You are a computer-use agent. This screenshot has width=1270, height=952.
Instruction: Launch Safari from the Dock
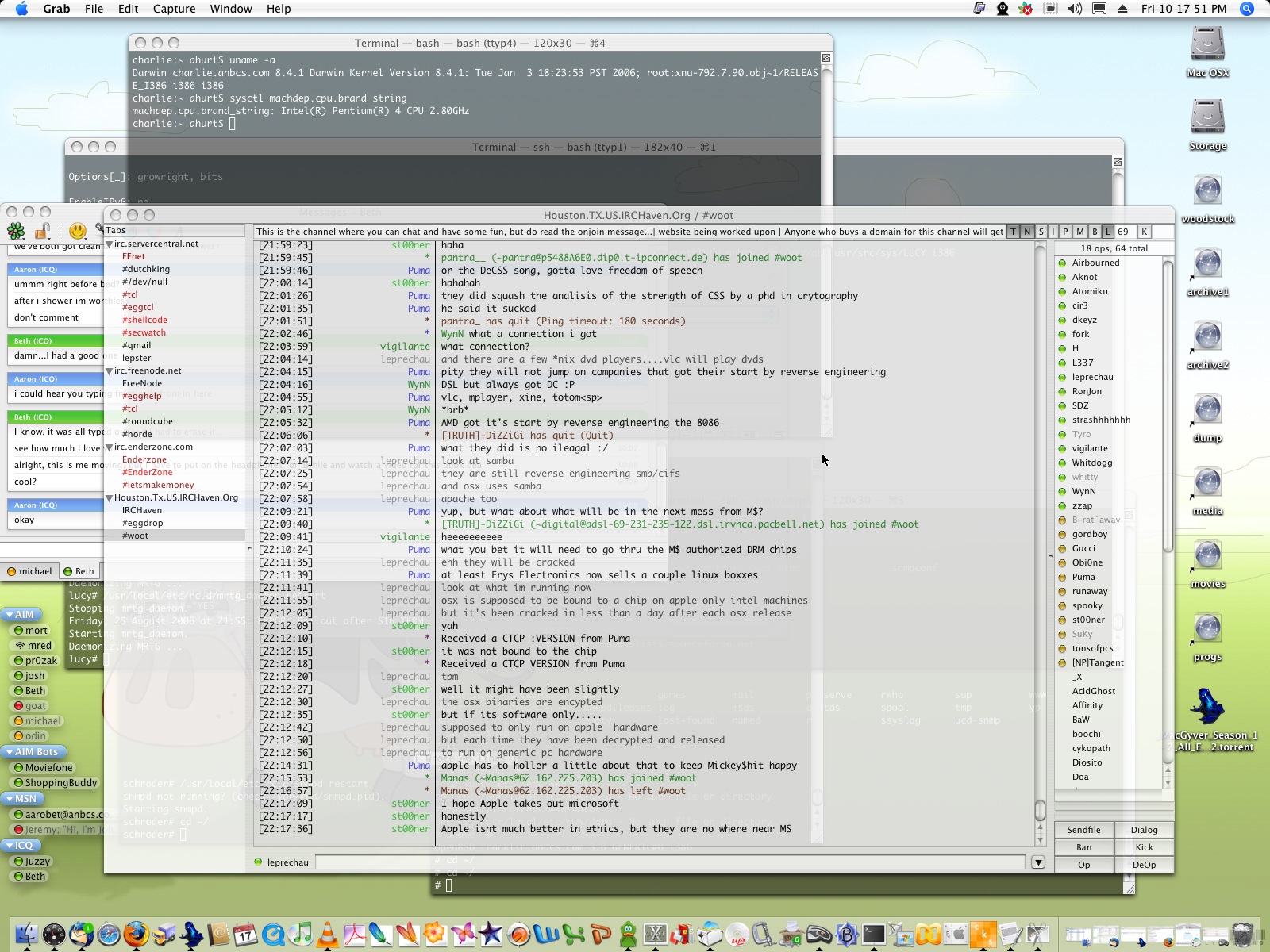coord(109,935)
